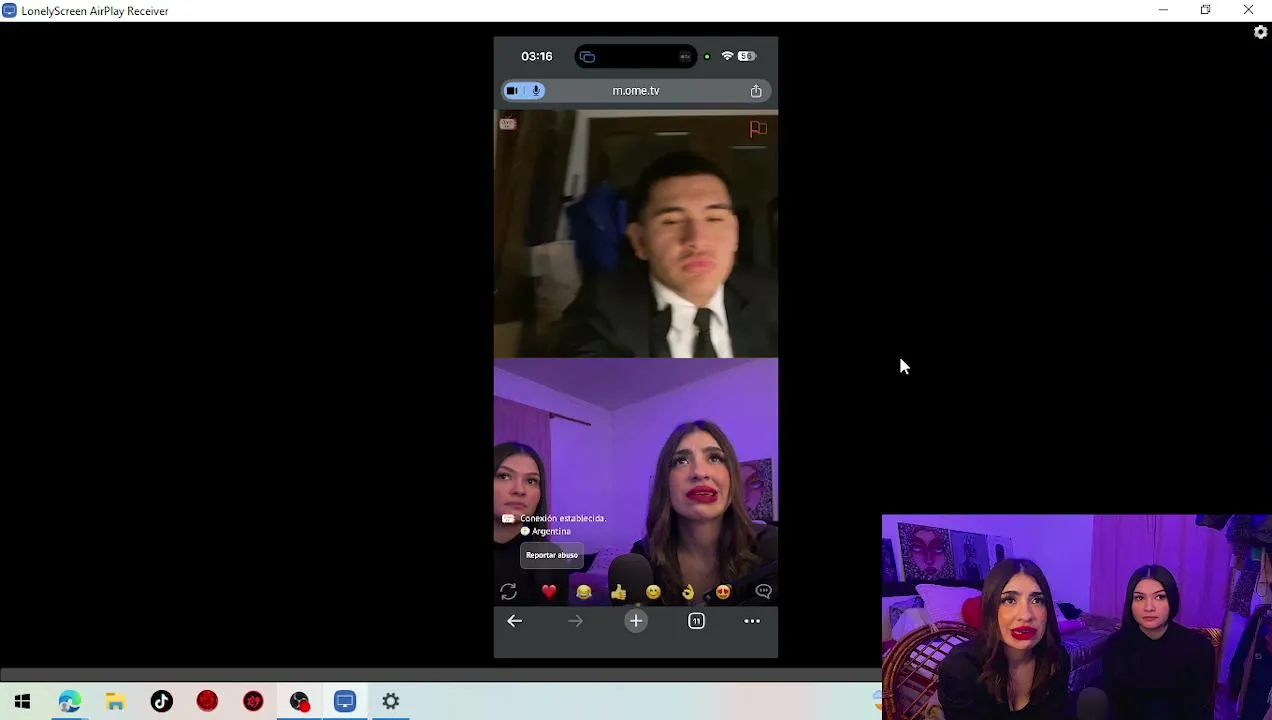Send the smiling face emoji reaction
Screen dimensions: 1272x720
coord(653,592)
